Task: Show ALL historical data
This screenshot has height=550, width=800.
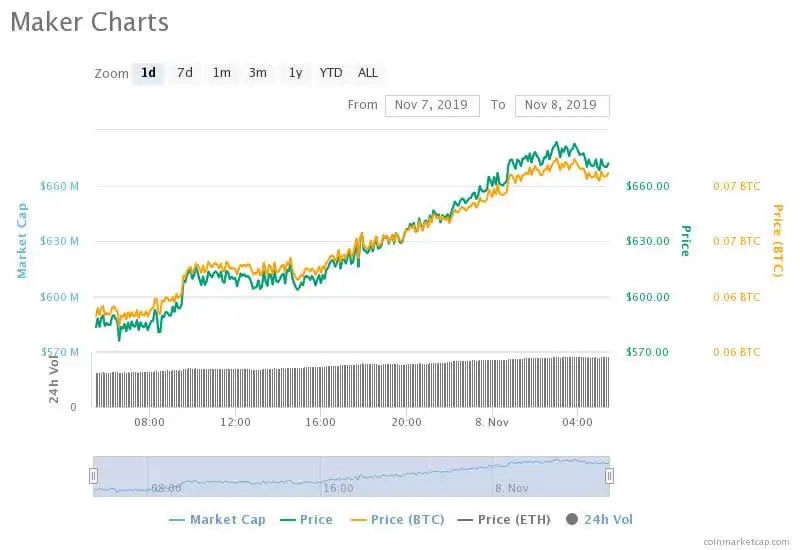Action: coord(368,73)
